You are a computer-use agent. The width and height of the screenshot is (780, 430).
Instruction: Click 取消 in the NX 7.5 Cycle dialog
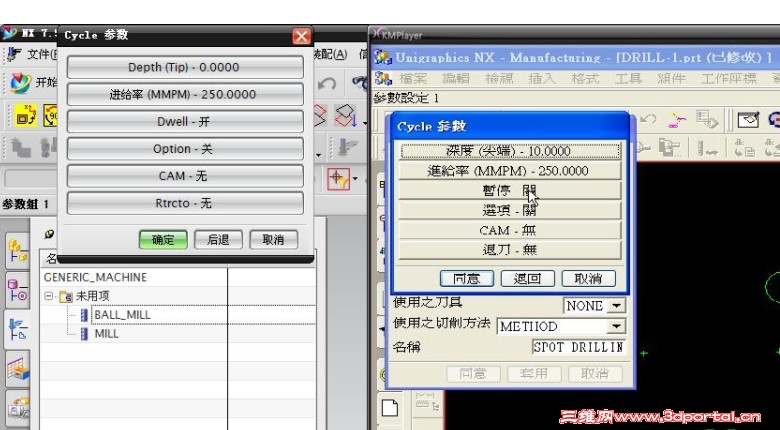point(274,239)
